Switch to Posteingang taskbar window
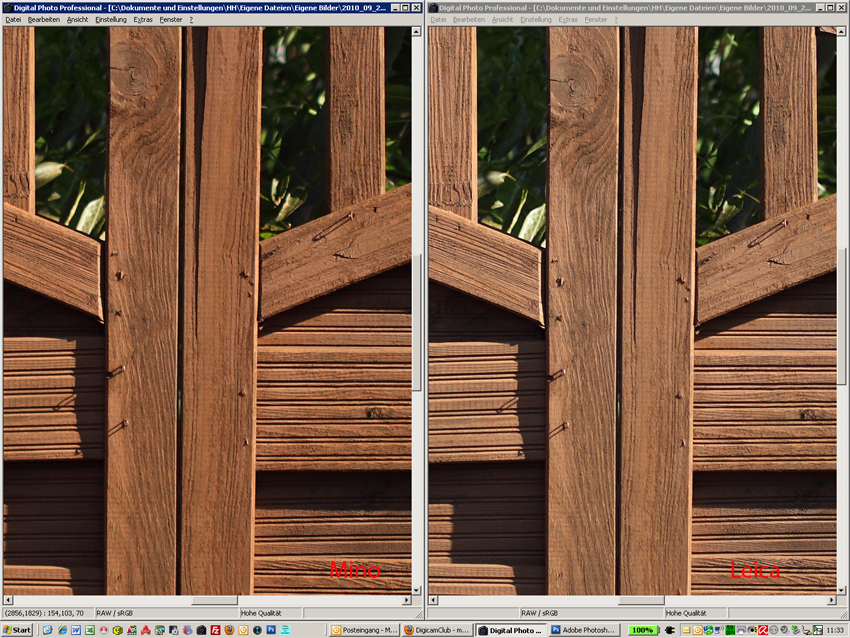This screenshot has width=850, height=638. pos(364,630)
